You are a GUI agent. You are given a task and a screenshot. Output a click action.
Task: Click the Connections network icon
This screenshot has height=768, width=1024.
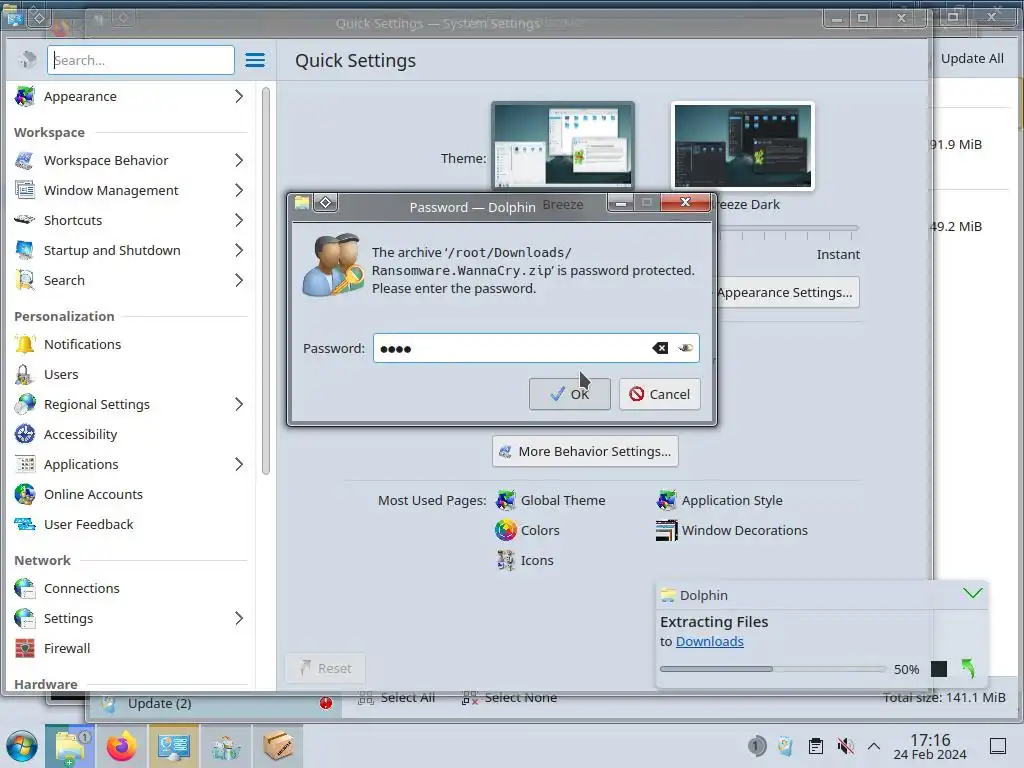(25, 588)
